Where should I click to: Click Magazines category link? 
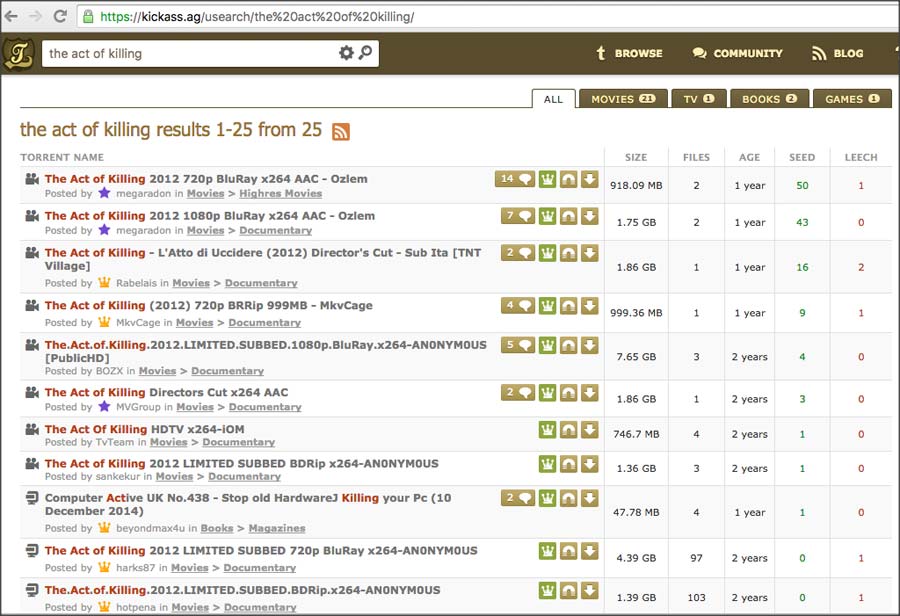pyautogui.click(x=277, y=528)
